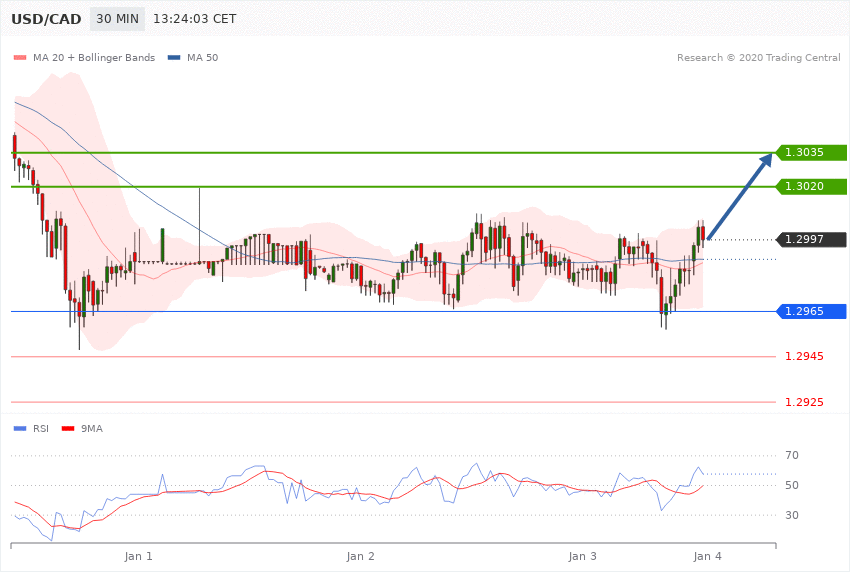Image resolution: width=850 pixels, height=576 pixels.
Task: Click the RSI 50 axis value
Action: coord(792,485)
